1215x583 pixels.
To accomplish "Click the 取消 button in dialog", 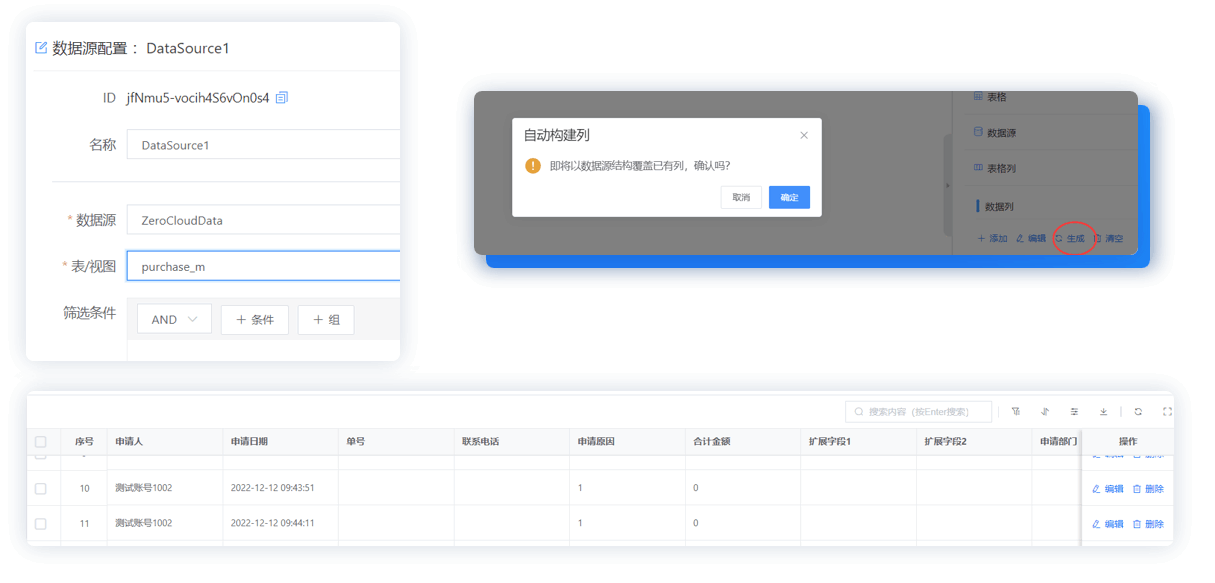I will point(741,197).
